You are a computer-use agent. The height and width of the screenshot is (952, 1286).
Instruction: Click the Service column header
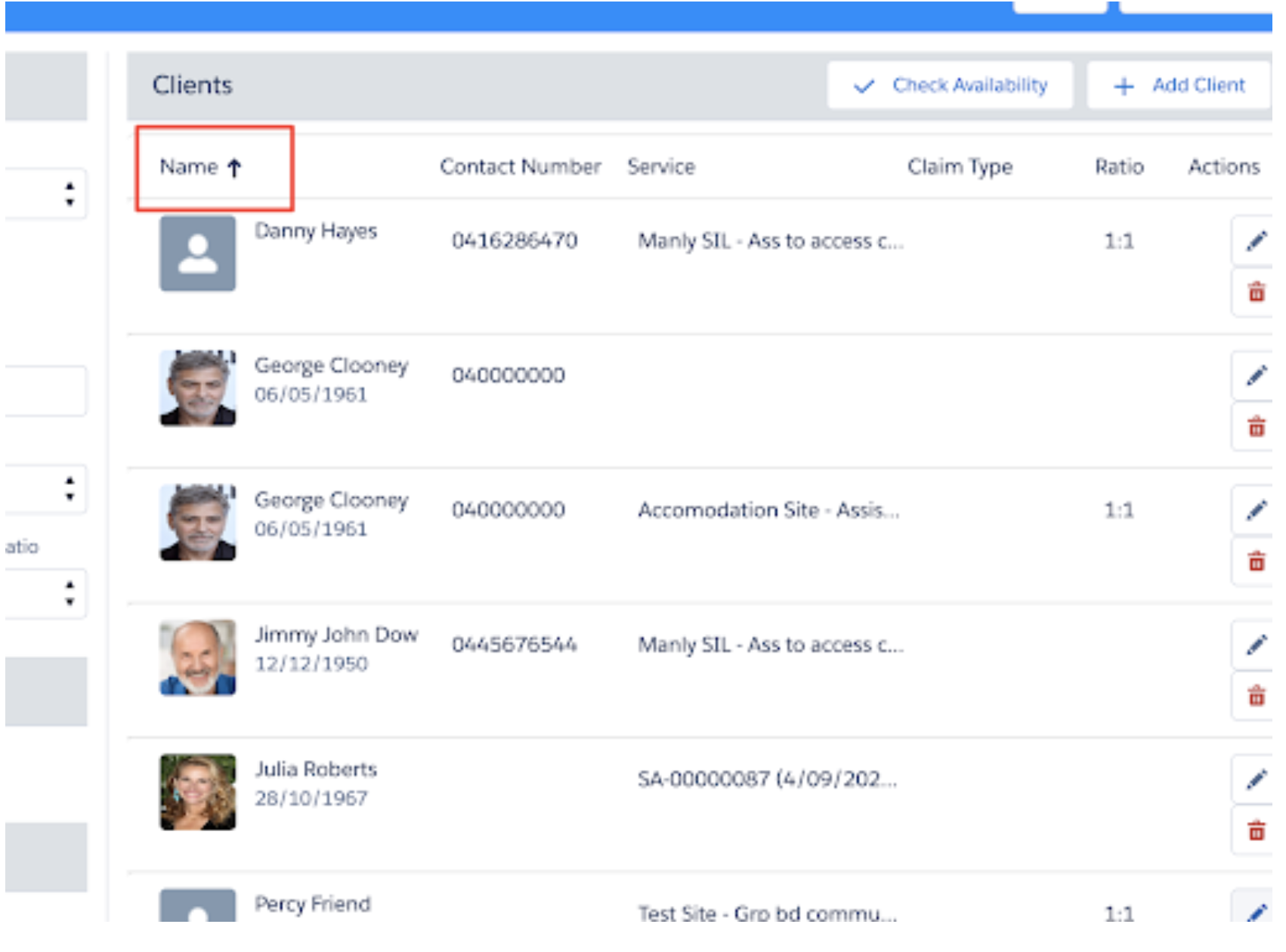pos(661,166)
